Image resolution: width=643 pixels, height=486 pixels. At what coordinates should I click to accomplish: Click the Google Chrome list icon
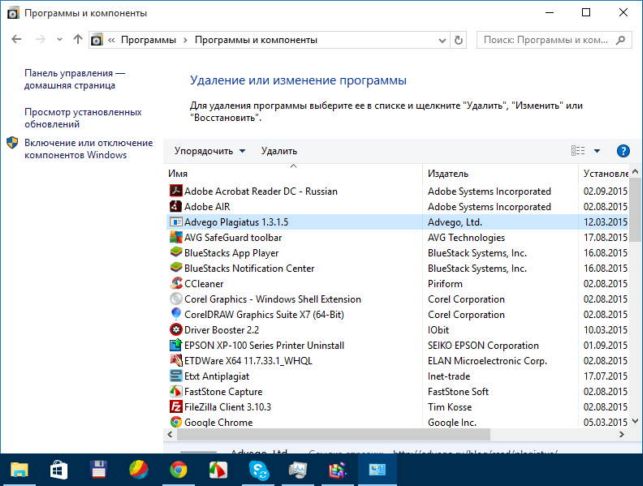tap(176, 422)
